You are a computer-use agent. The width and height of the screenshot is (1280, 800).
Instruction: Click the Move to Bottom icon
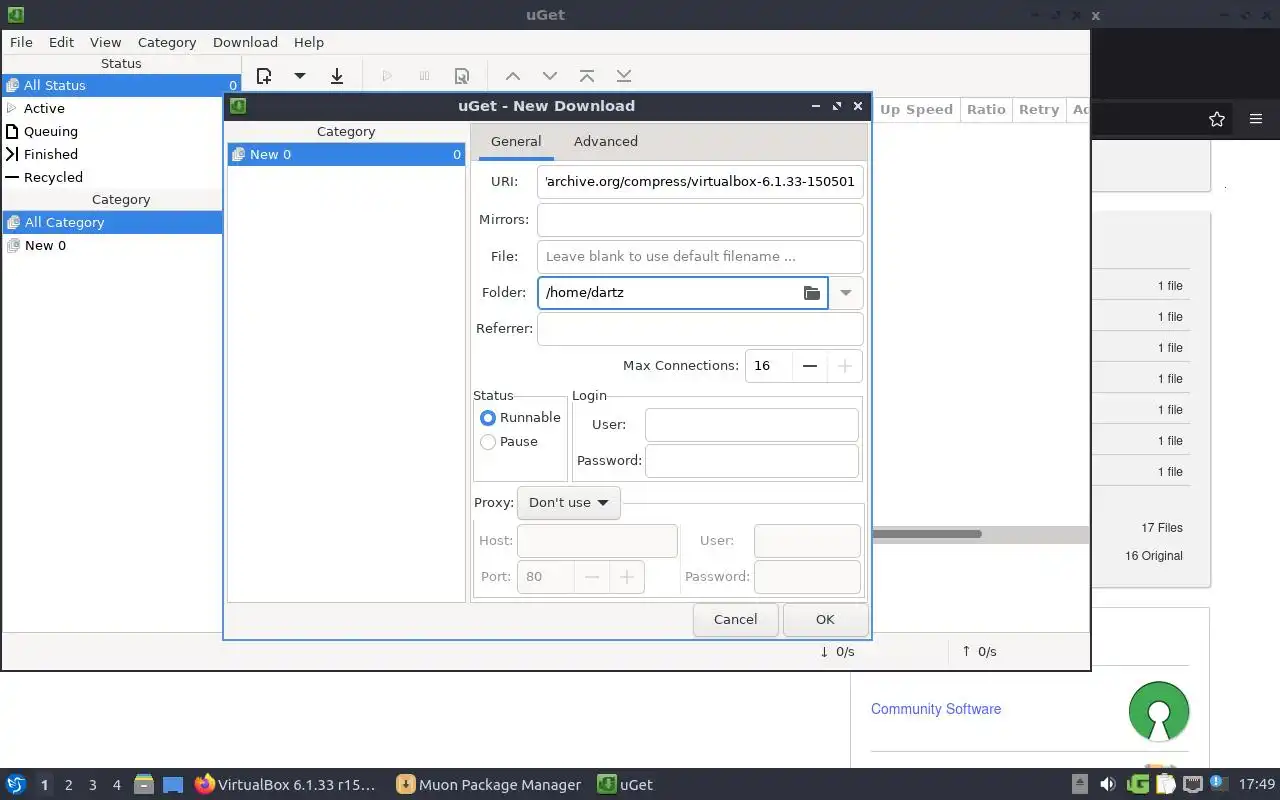[x=624, y=76]
